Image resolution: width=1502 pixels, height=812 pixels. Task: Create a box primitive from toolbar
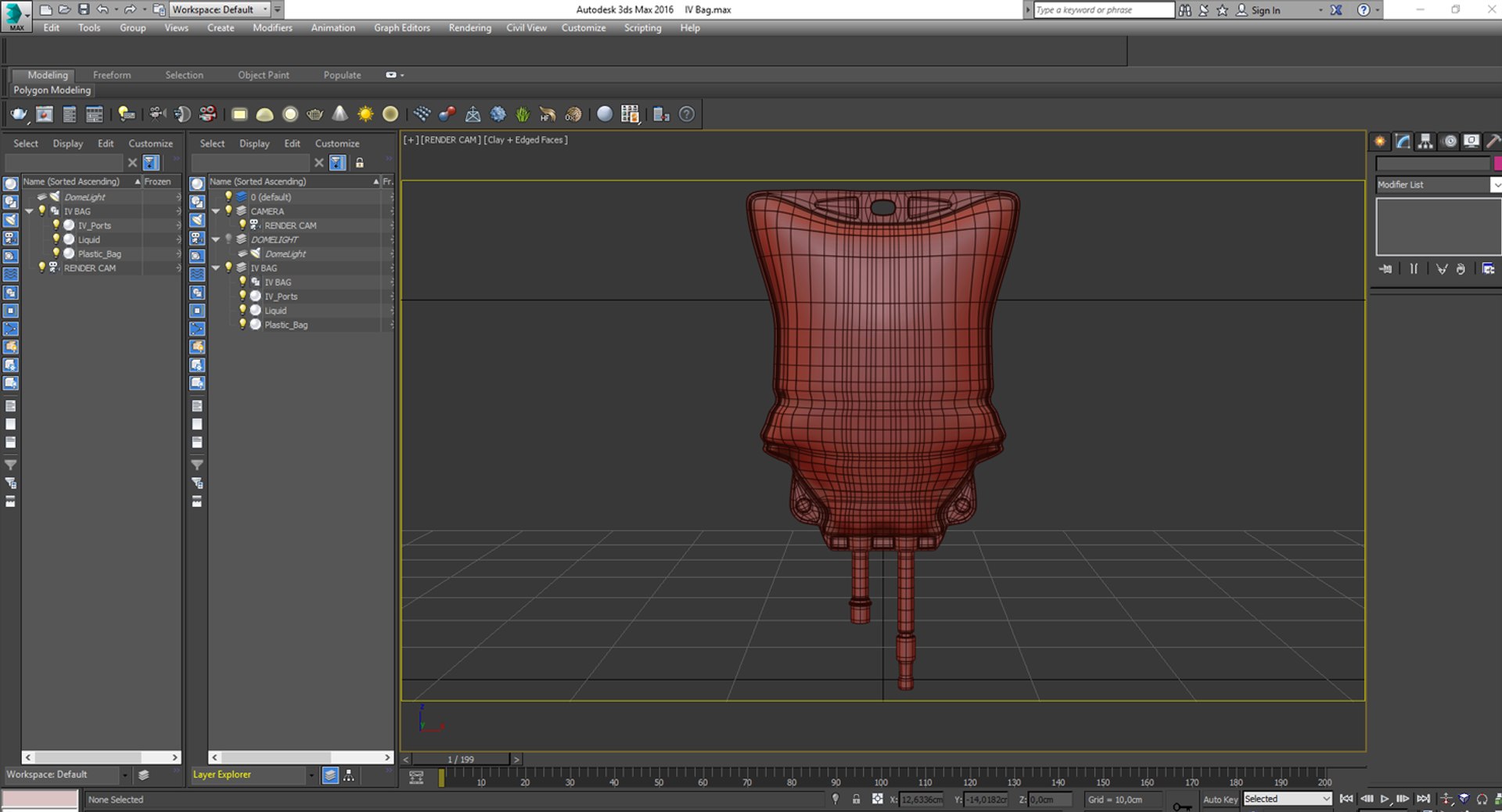239,114
